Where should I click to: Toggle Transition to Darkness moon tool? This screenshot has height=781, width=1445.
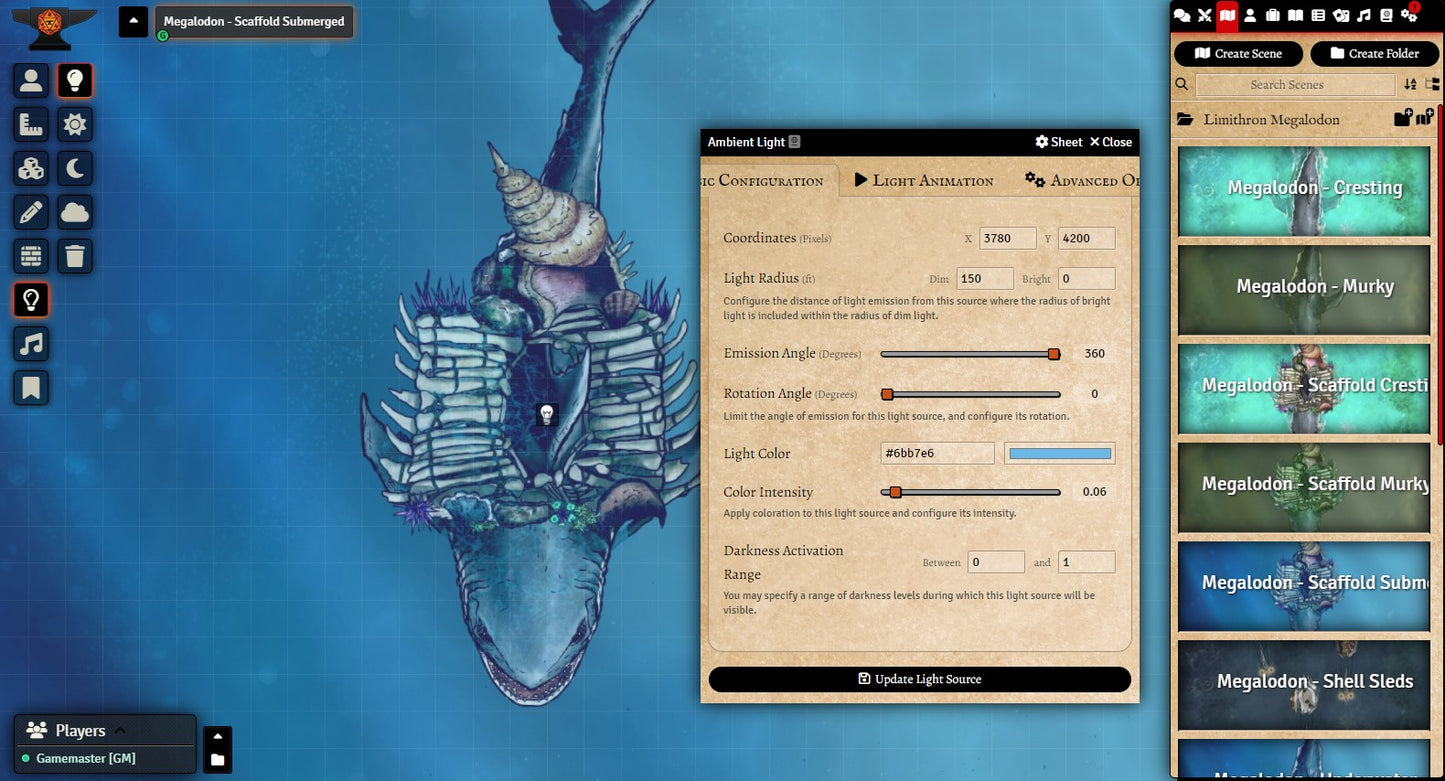click(x=75, y=168)
